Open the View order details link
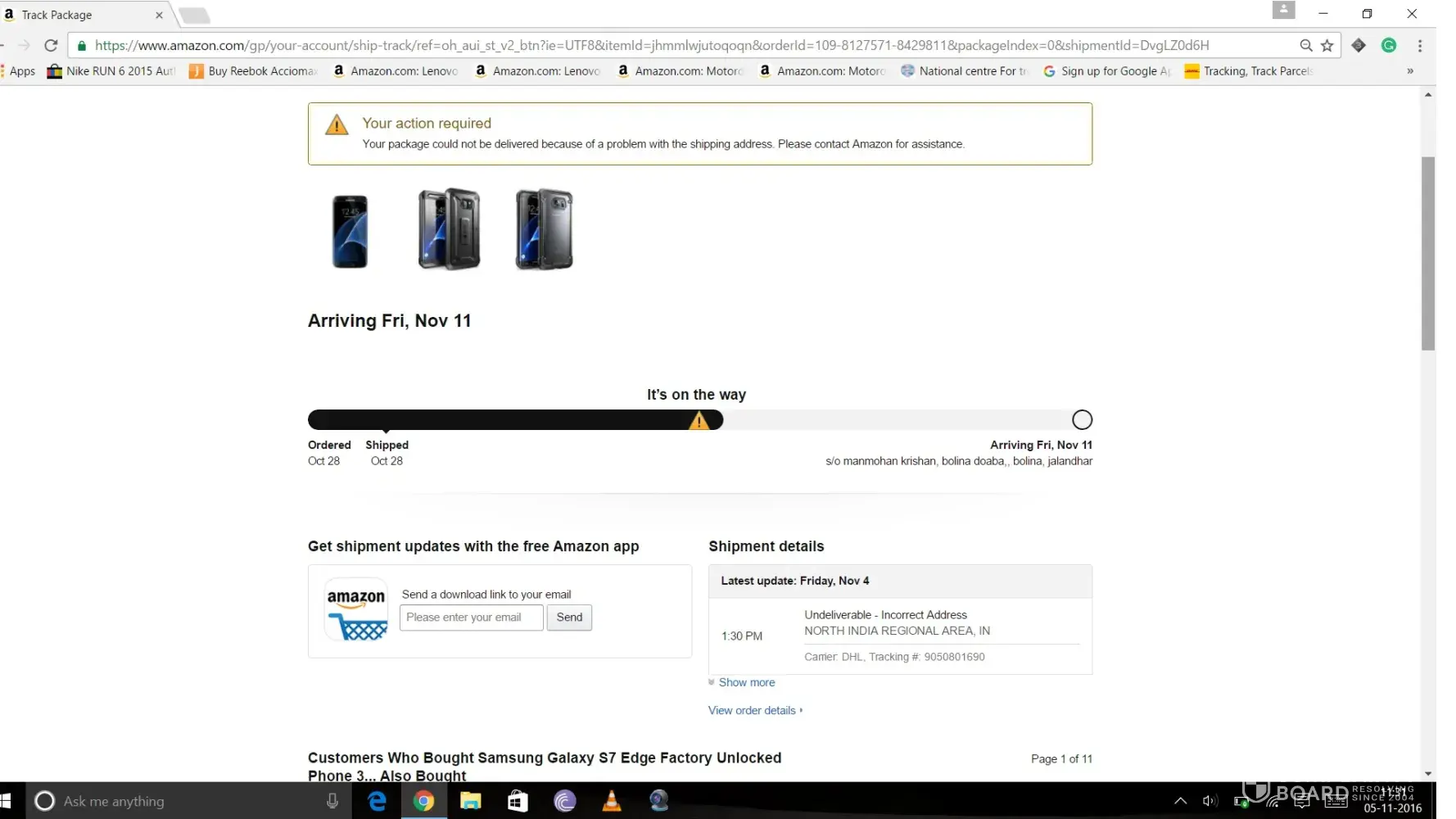This screenshot has width=1456, height=819. (752, 710)
